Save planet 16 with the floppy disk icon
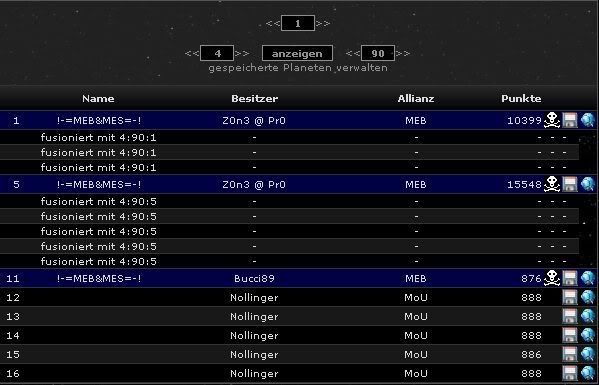 click(x=570, y=373)
